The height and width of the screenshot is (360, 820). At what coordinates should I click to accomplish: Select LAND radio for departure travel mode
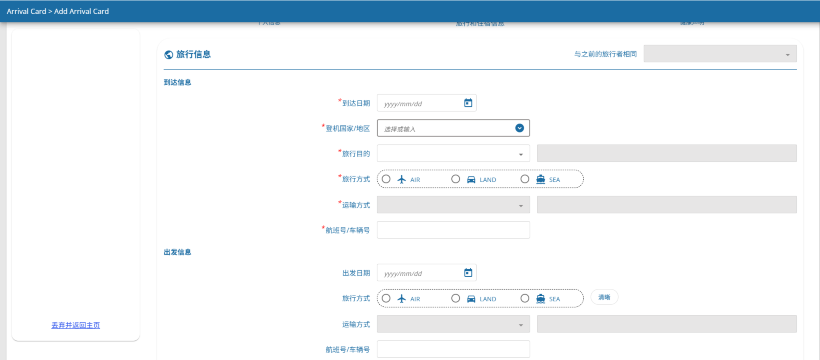(455, 298)
